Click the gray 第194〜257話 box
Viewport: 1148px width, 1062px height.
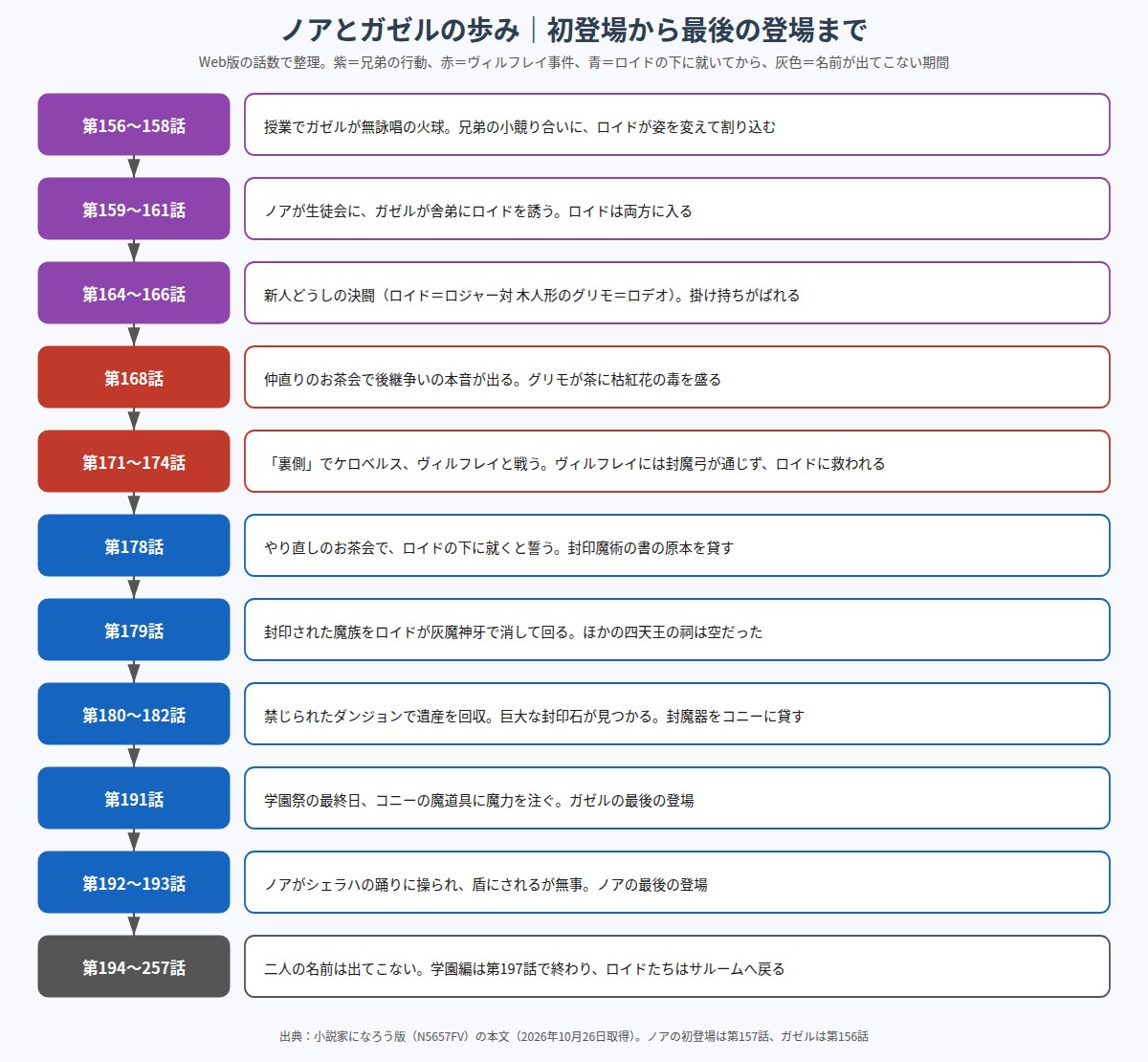point(134,966)
